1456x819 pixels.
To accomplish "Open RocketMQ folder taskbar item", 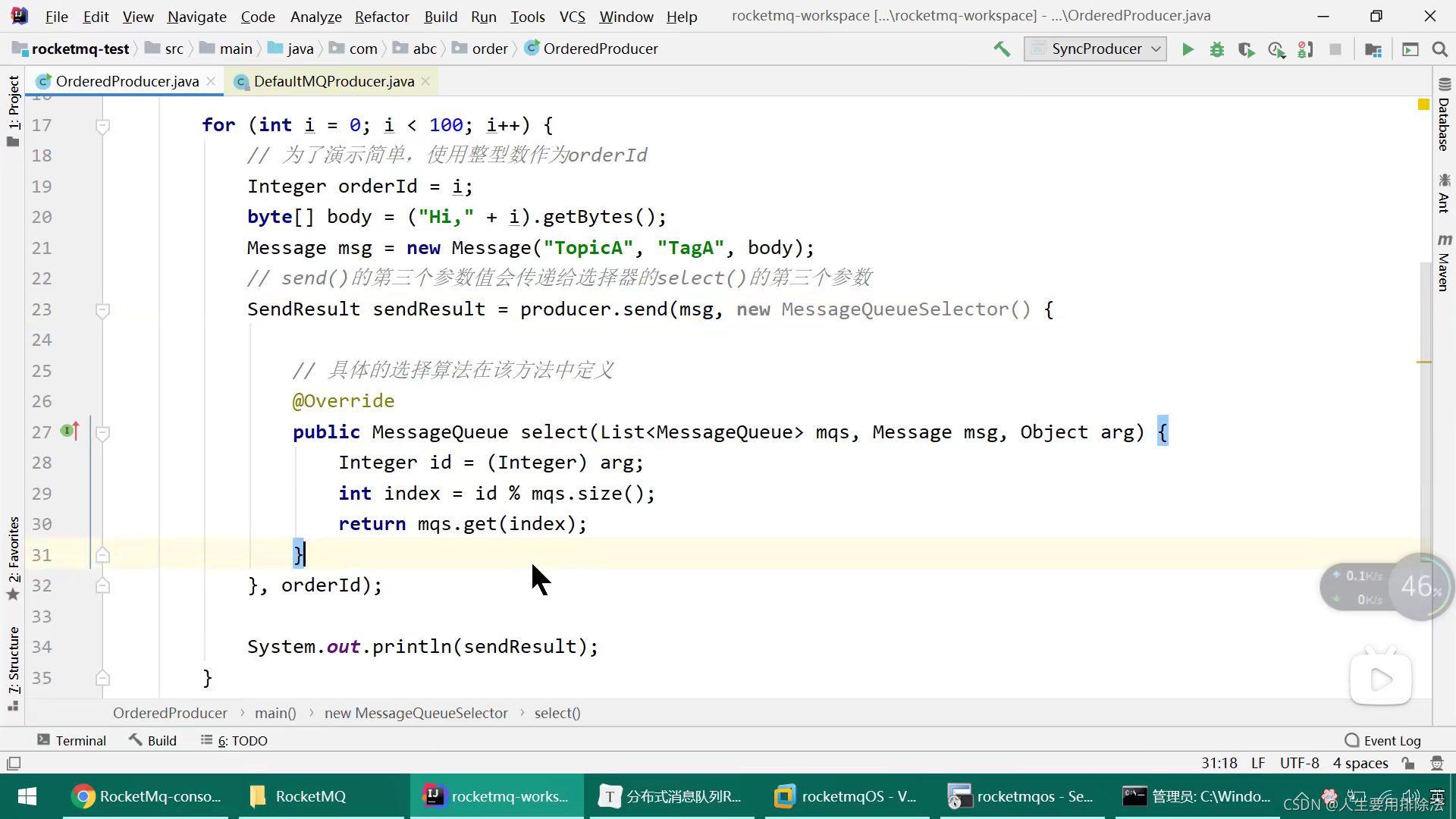I will coord(322,796).
